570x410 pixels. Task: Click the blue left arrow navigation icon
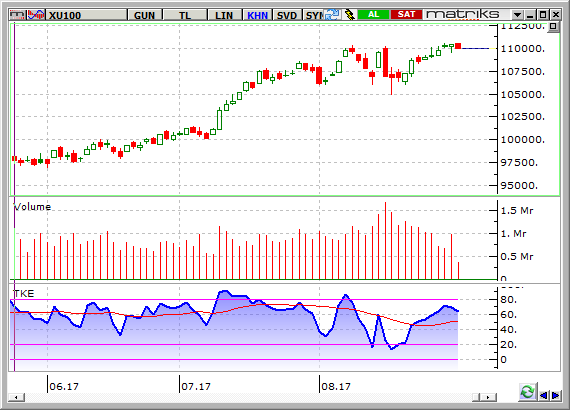click(543, 395)
